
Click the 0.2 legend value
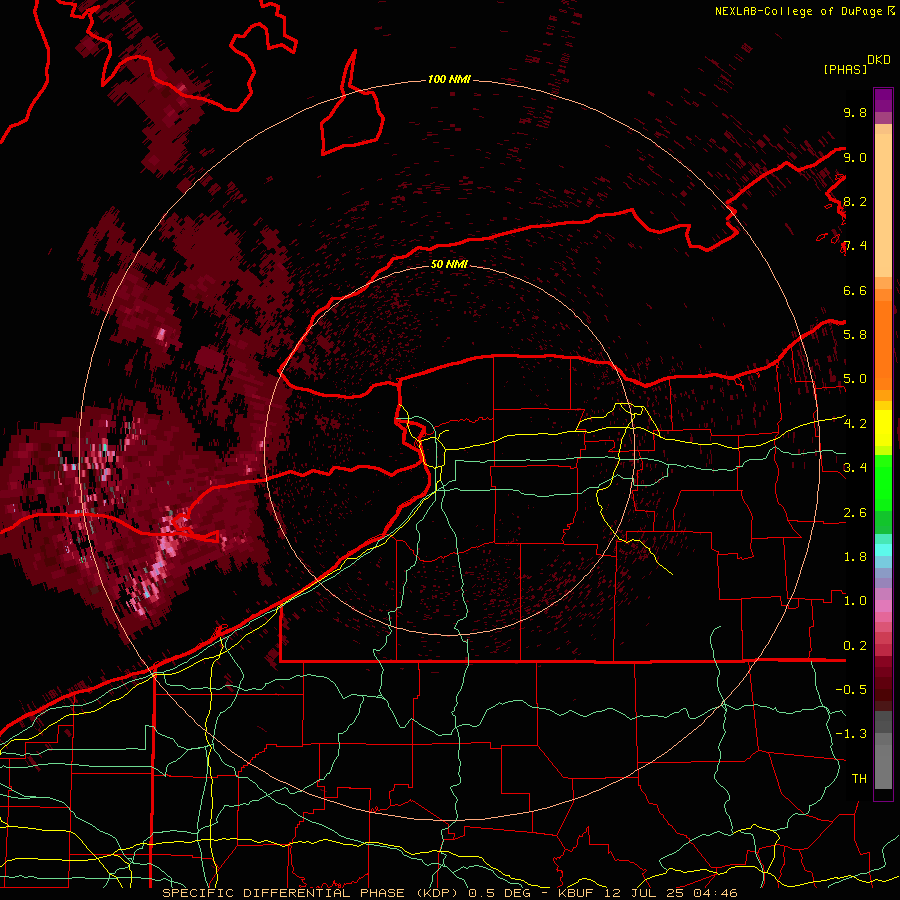[855, 646]
